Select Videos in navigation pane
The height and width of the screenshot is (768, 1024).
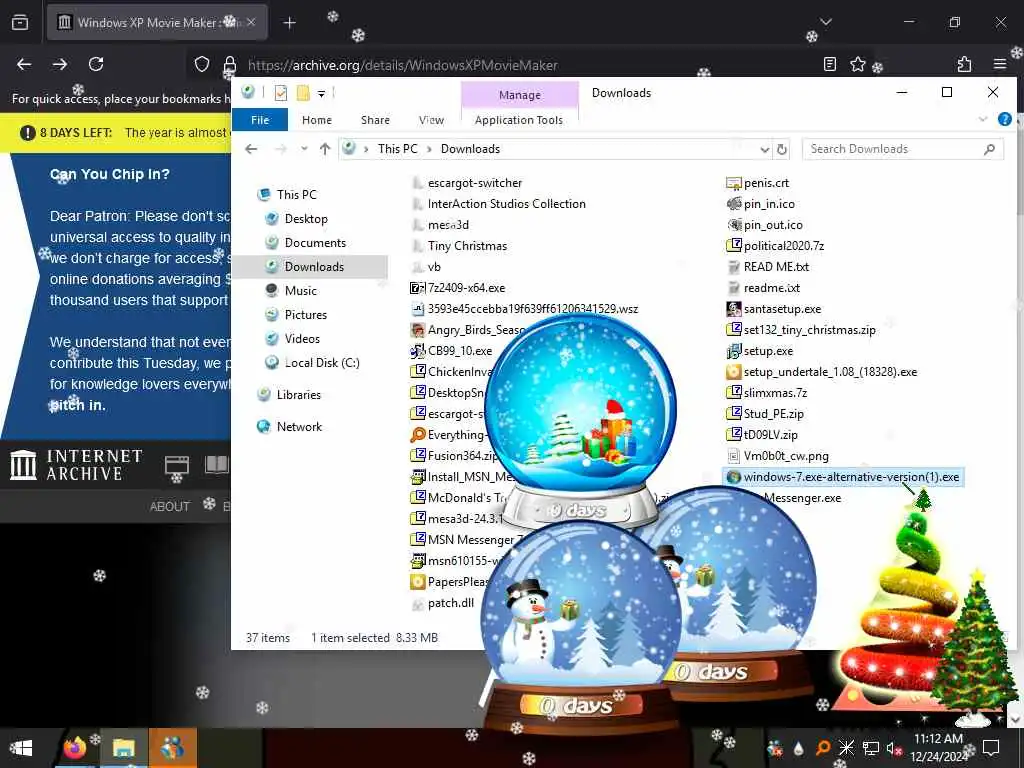point(302,339)
